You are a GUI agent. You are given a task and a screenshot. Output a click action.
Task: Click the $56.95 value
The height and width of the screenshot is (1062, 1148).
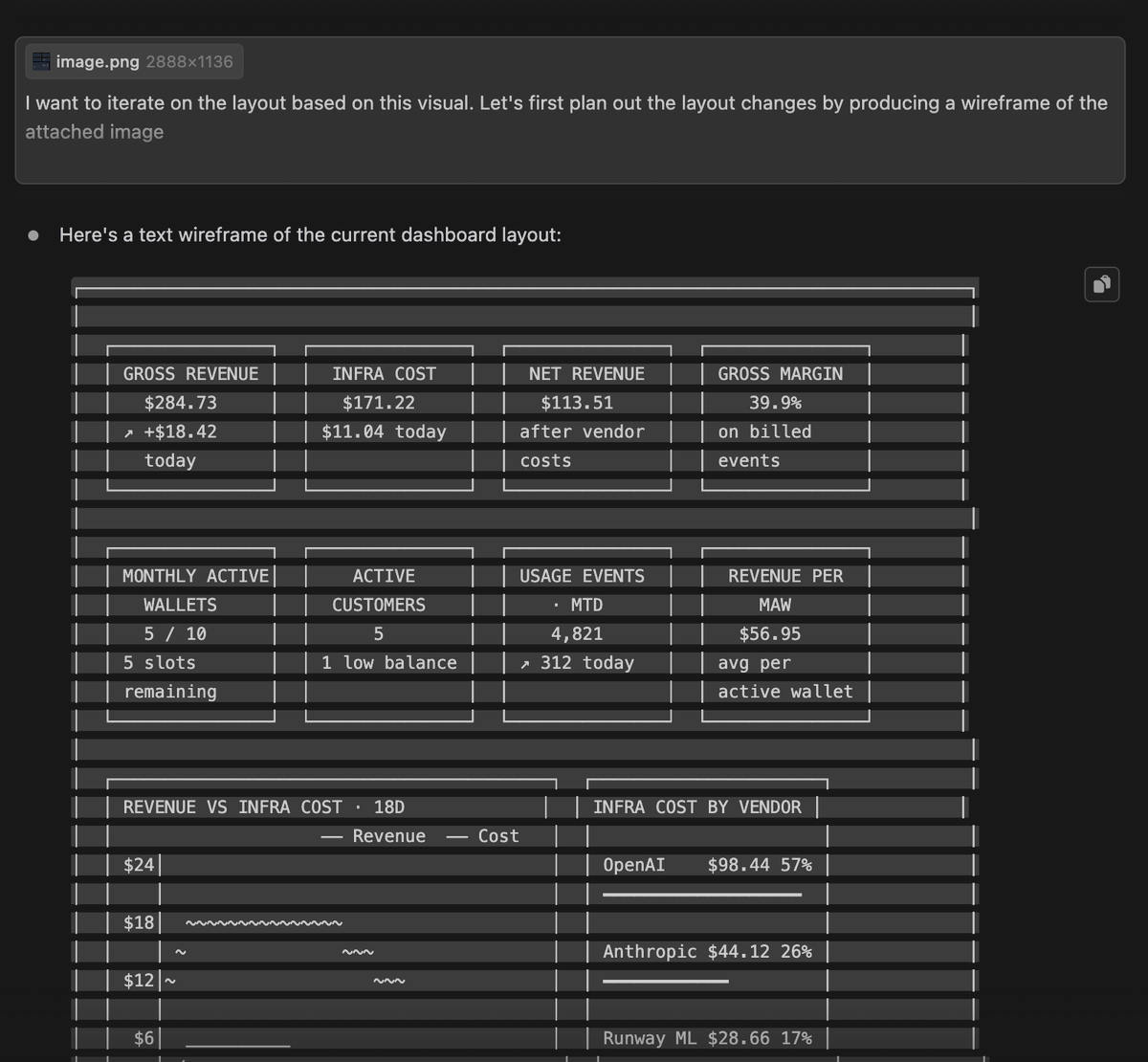coord(770,633)
